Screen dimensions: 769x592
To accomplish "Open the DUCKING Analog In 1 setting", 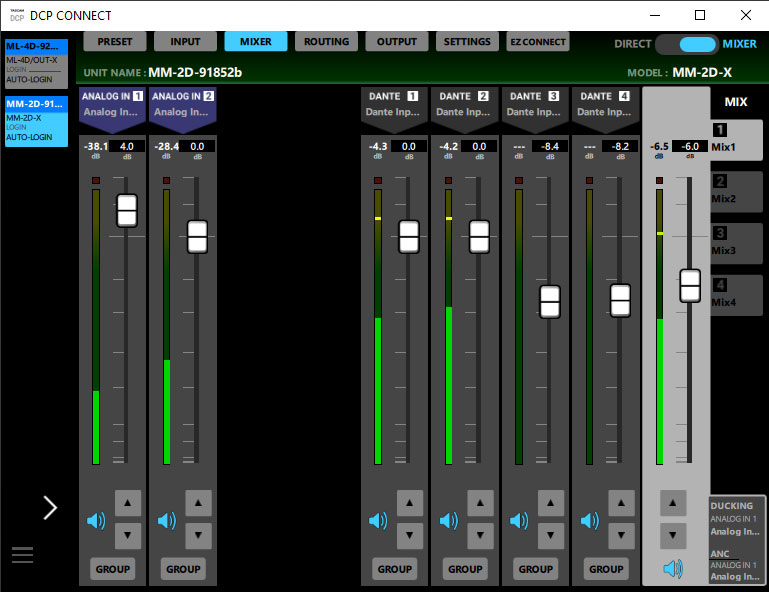I will 735,518.
